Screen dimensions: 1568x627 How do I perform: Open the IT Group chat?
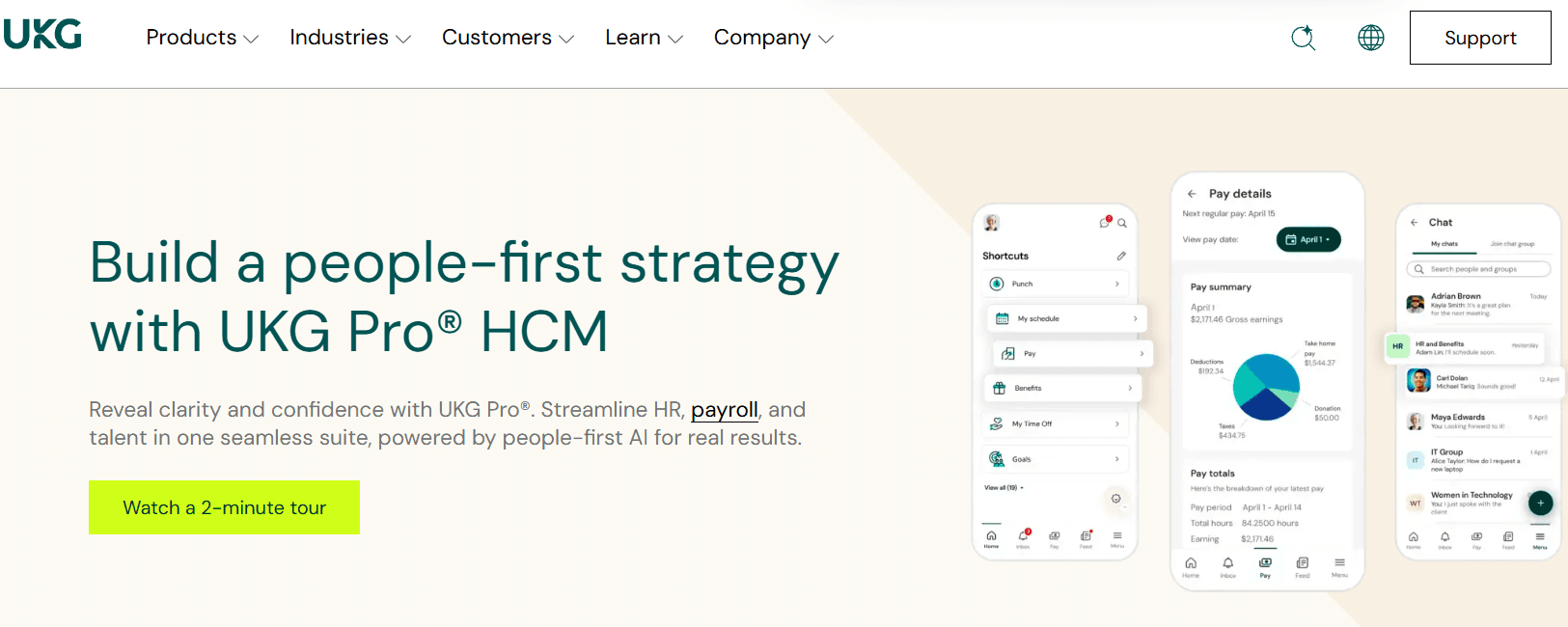click(x=1477, y=460)
